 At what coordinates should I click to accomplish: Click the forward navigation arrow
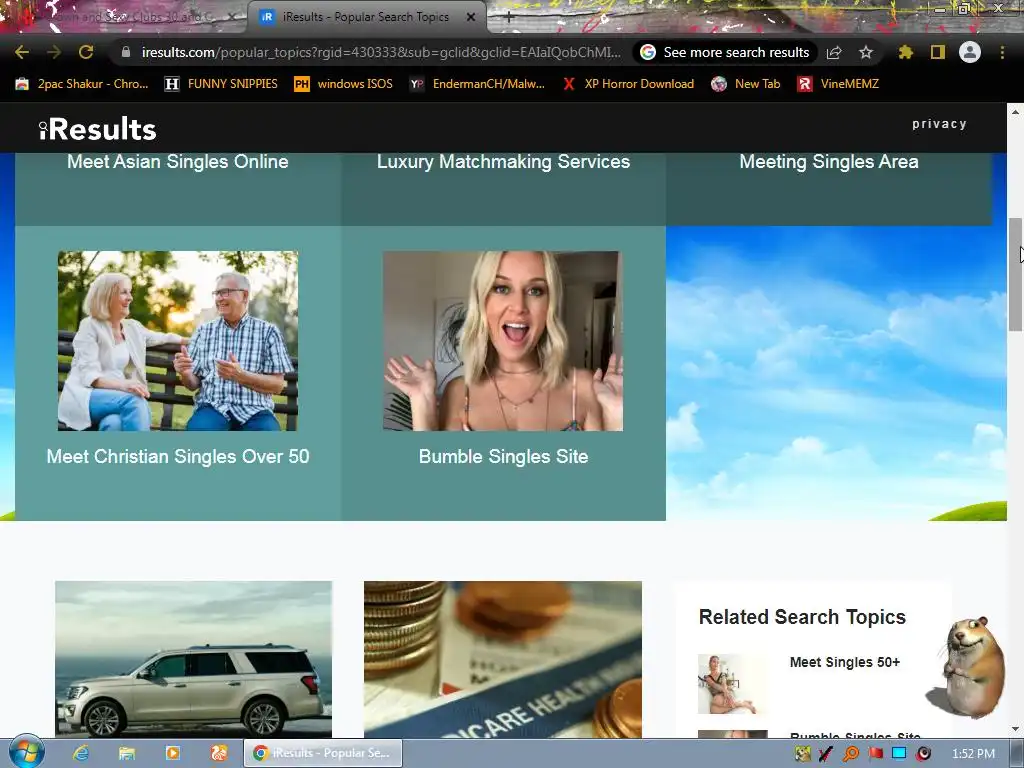[54, 52]
